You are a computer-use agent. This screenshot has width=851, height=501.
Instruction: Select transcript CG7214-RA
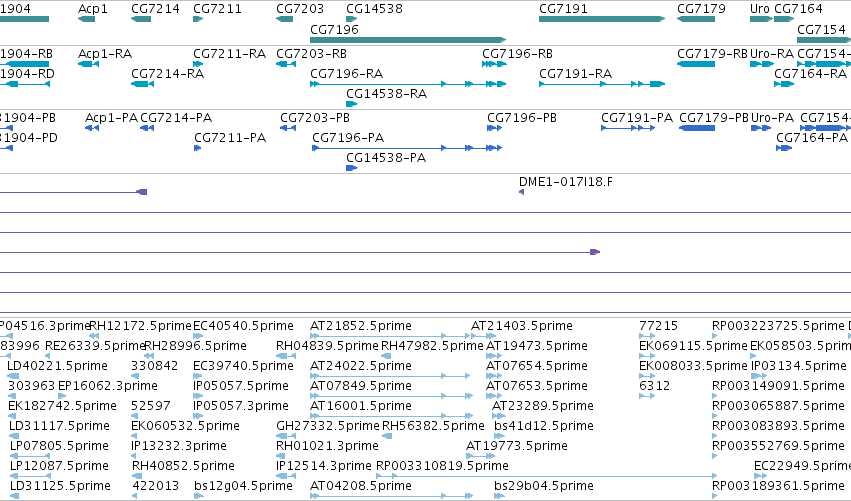click(x=168, y=74)
